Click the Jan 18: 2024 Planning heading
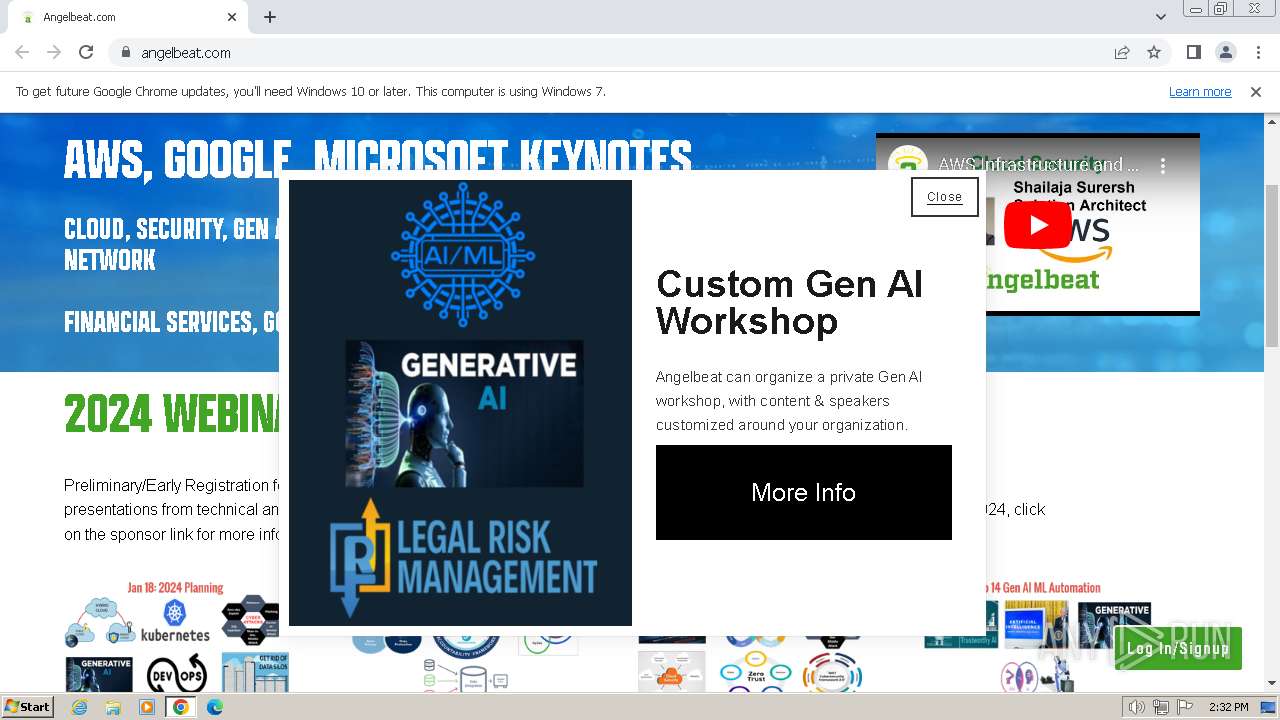 coord(175,588)
